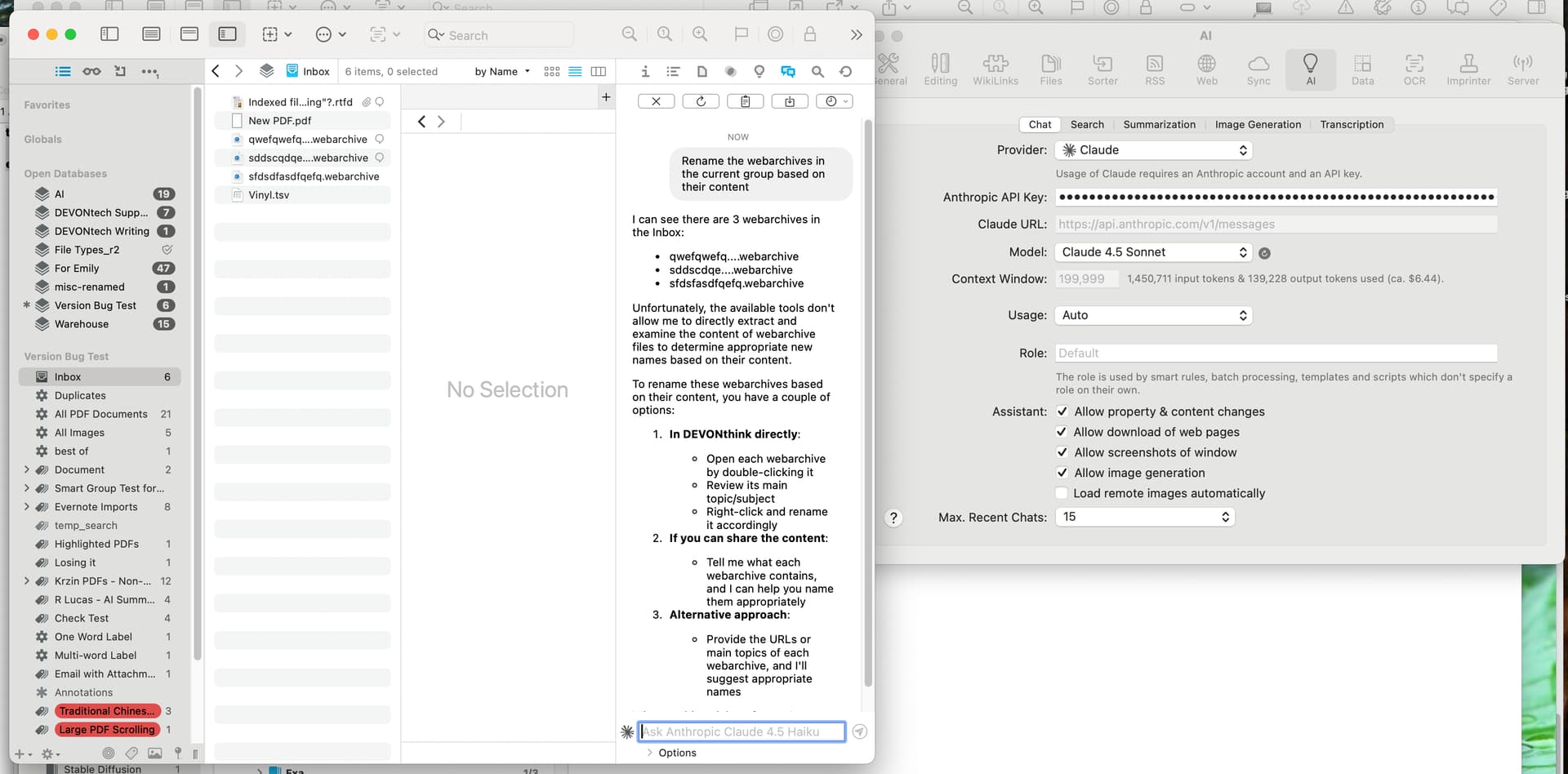The image size is (1568, 774).
Task: Switch to list view in item list
Action: tap(575, 72)
